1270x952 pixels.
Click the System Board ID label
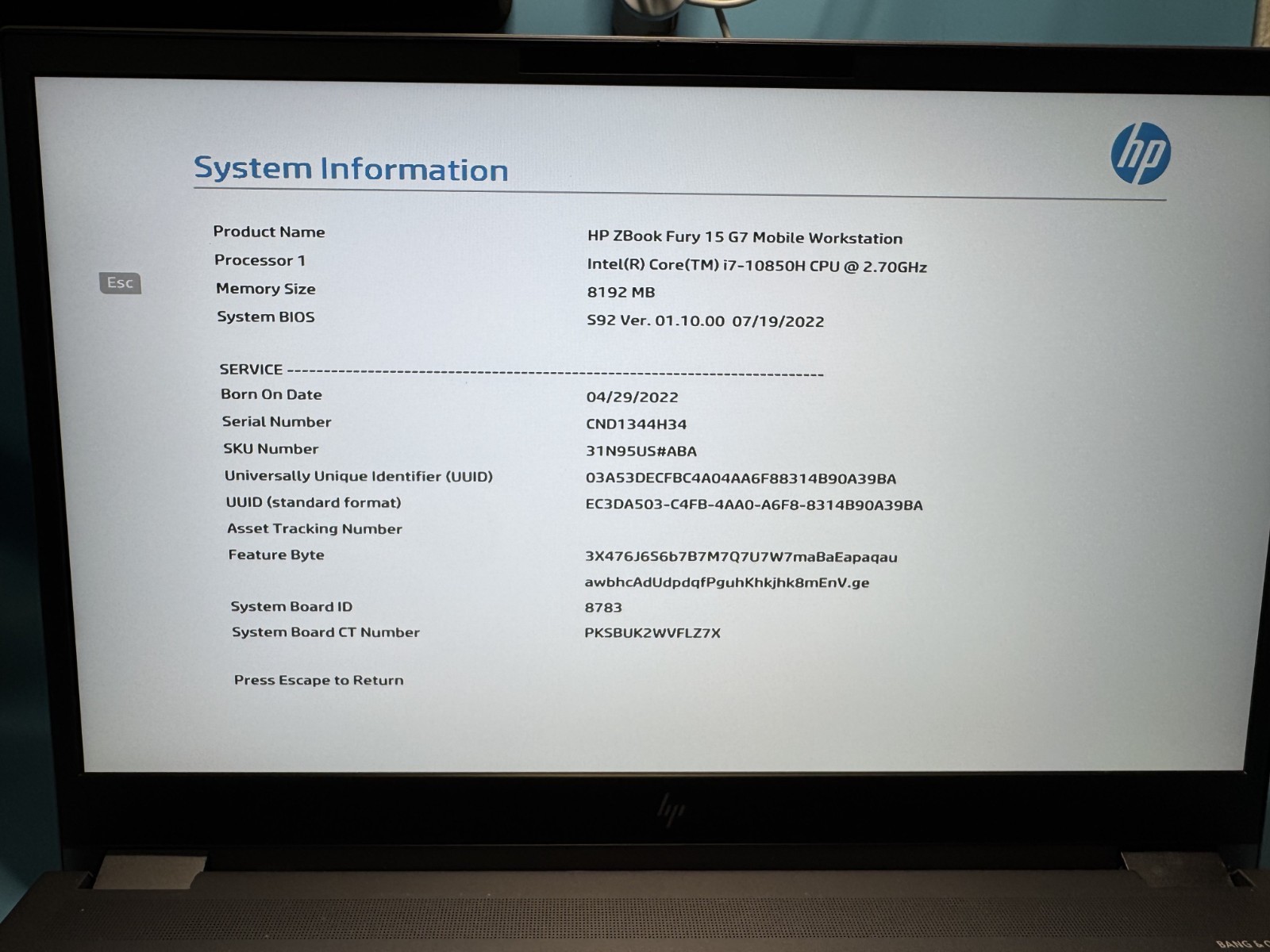291,606
